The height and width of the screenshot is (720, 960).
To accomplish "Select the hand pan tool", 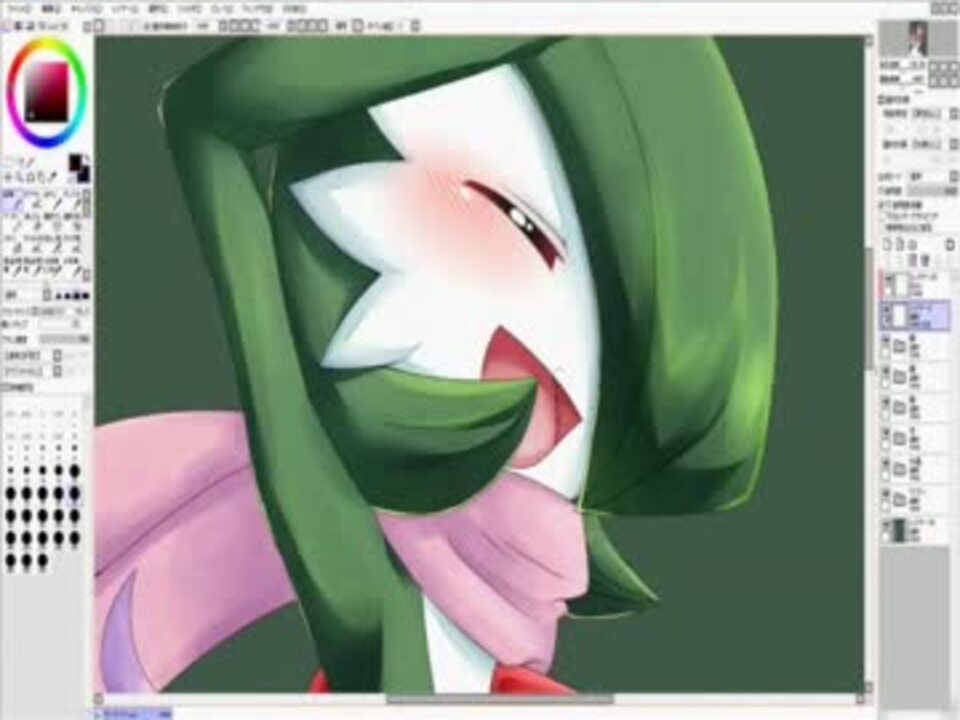I will pos(41,177).
